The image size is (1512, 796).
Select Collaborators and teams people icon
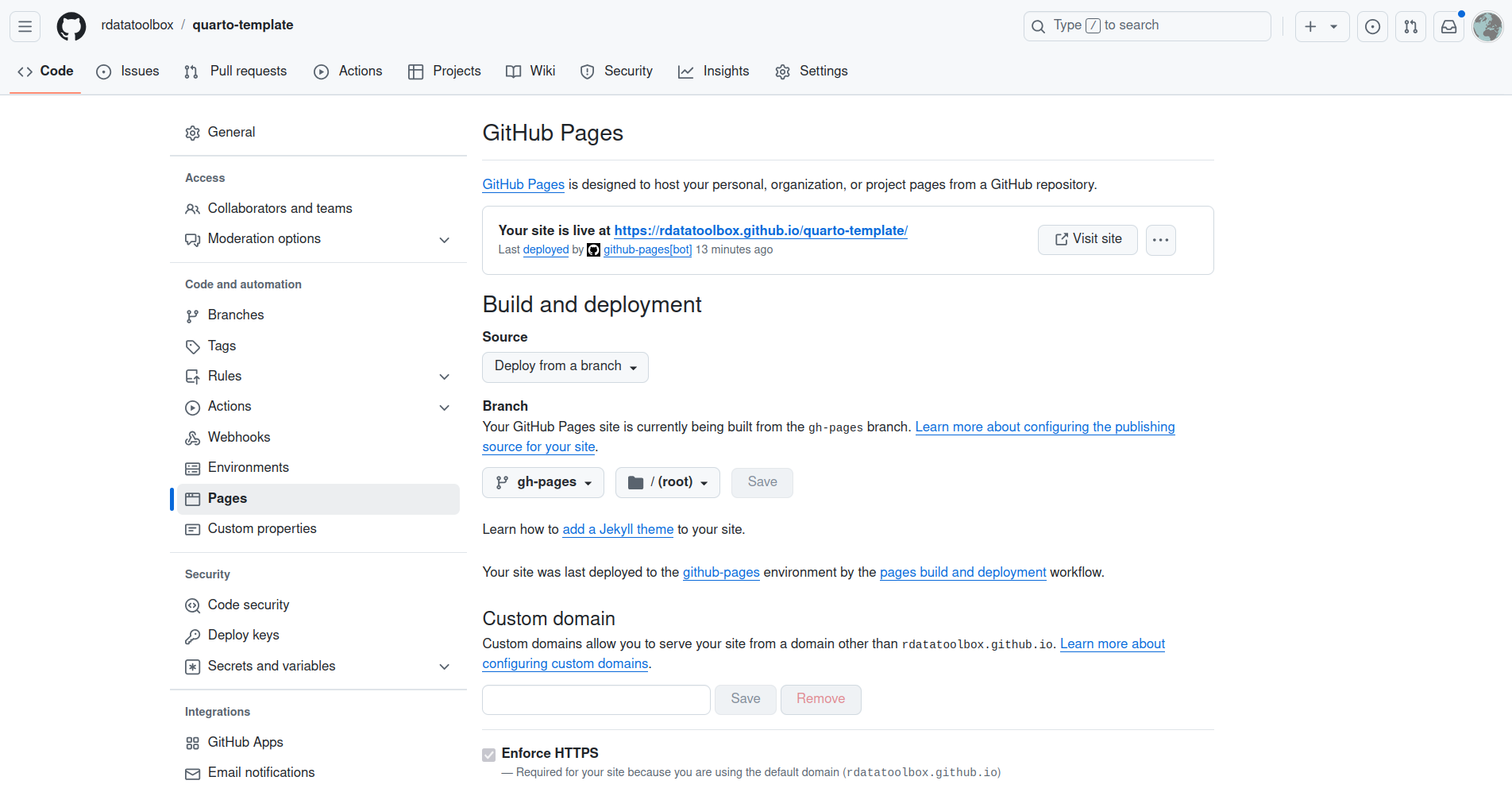[192, 209]
